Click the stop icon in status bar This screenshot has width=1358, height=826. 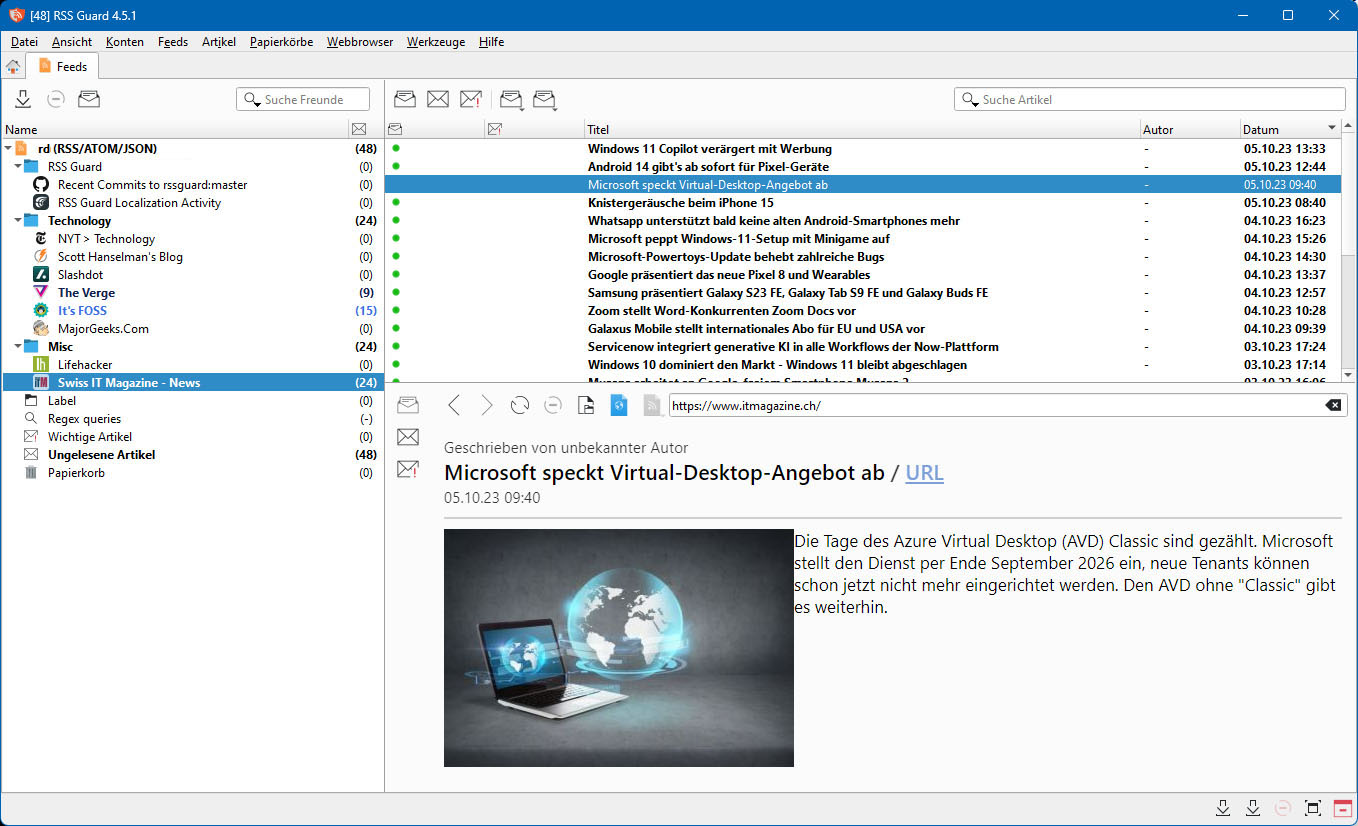pos(1283,808)
